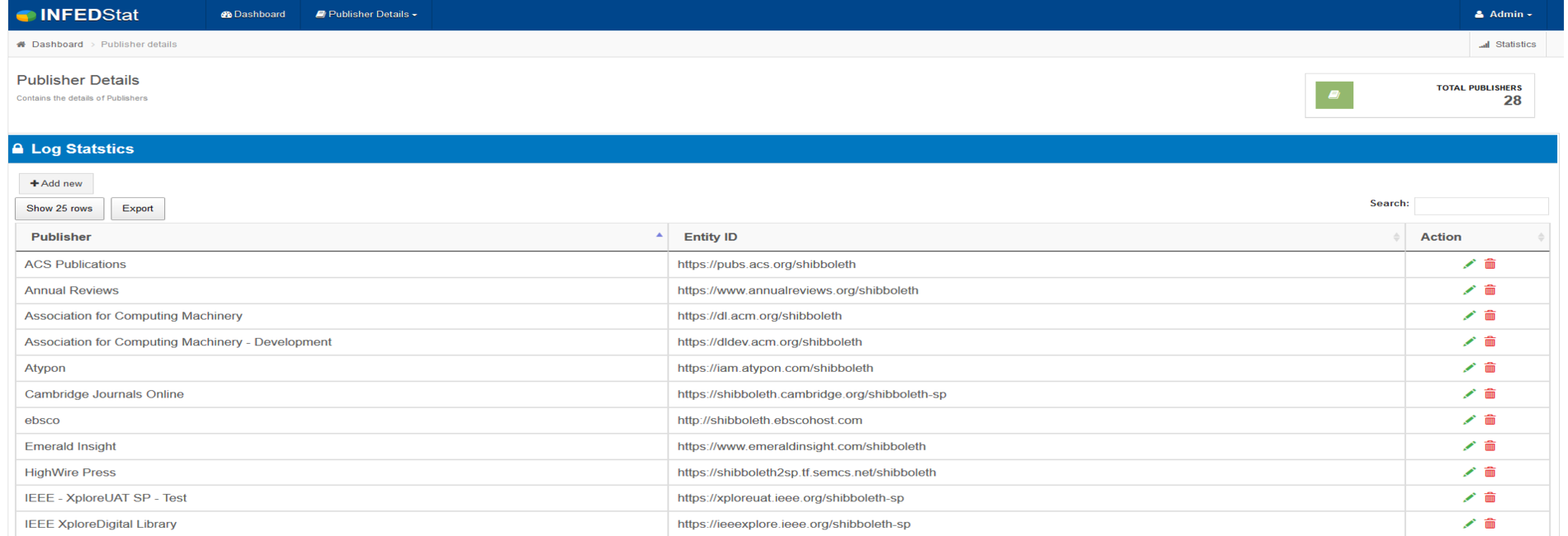Click the INFEDStat logo

78,15
